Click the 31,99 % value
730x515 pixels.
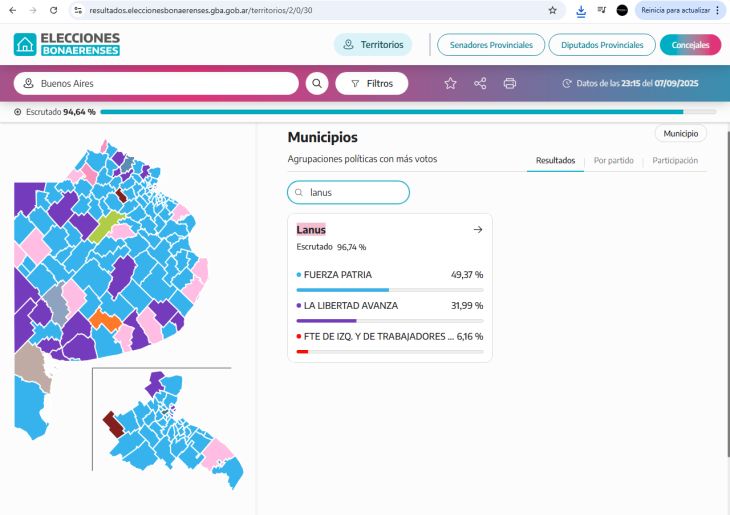pos(467,305)
